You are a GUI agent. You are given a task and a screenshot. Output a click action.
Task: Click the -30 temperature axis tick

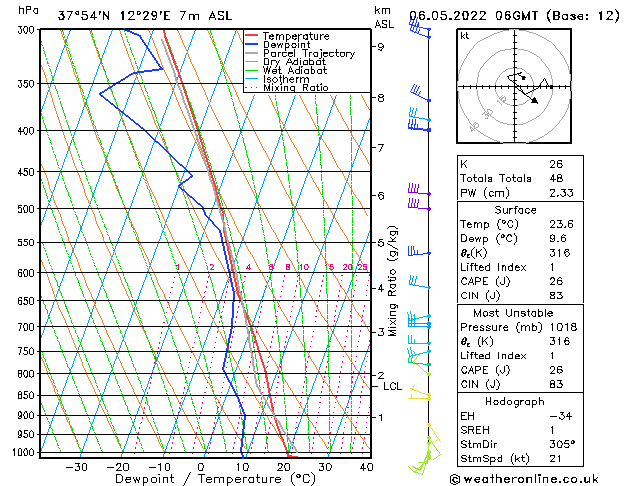[76, 467]
